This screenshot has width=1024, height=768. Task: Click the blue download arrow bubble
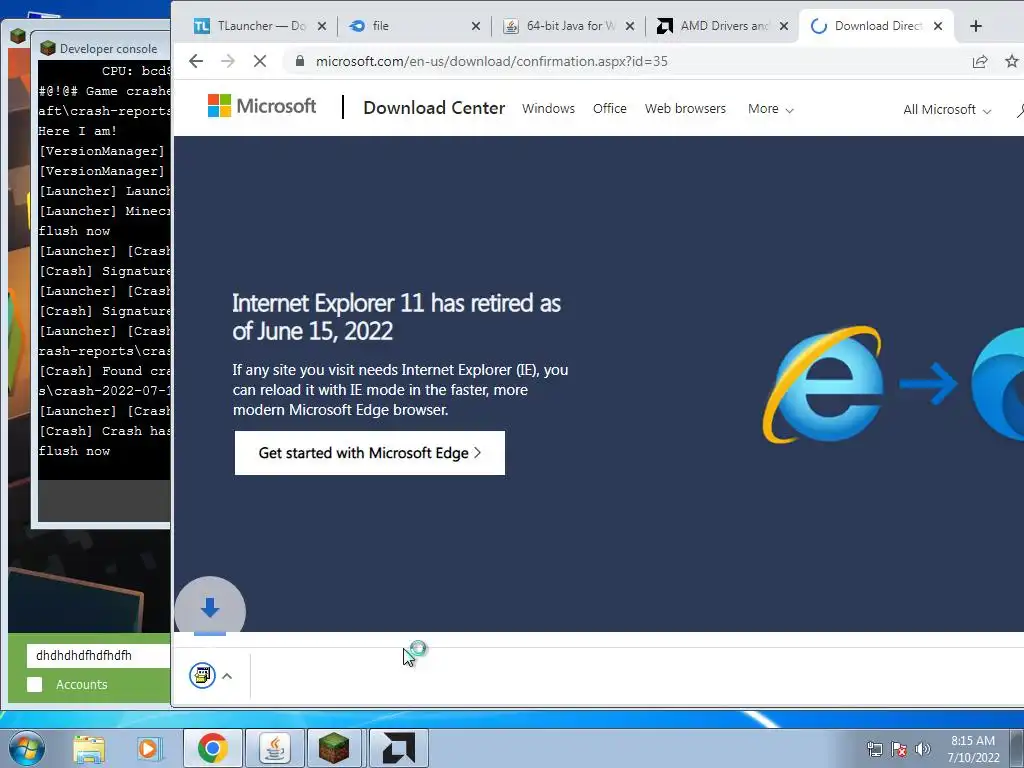coord(210,609)
